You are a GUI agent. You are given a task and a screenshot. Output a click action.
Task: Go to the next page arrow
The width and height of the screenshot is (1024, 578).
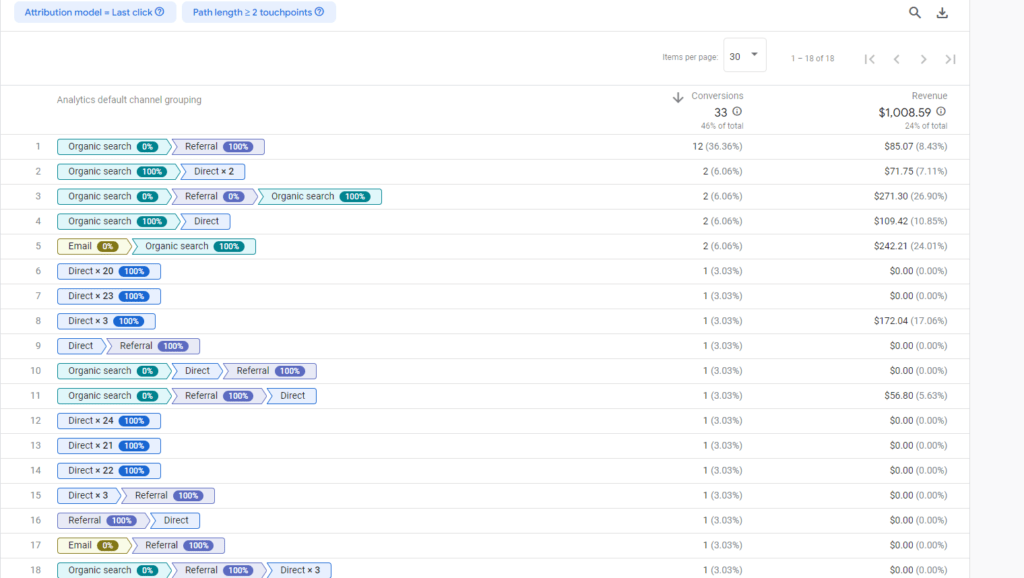click(x=923, y=59)
